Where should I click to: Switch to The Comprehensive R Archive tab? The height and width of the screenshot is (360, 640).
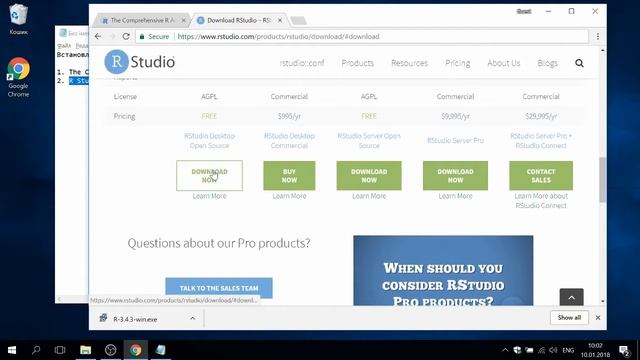pos(142,20)
